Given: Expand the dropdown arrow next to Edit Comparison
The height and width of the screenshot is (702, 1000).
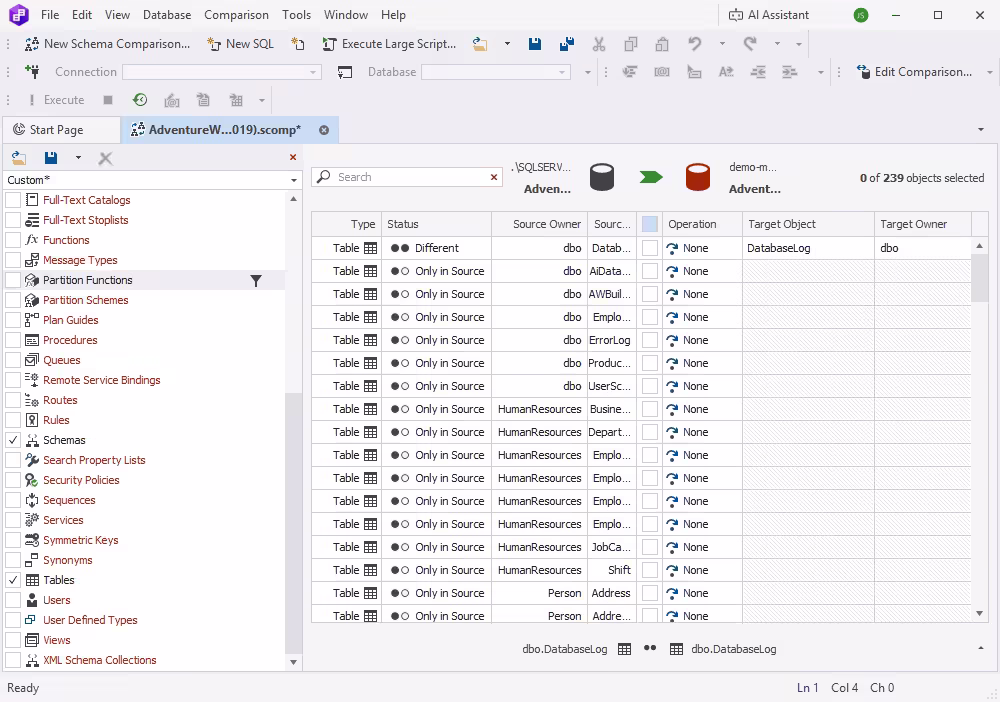Looking at the screenshot, I should [x=990, y=72].
